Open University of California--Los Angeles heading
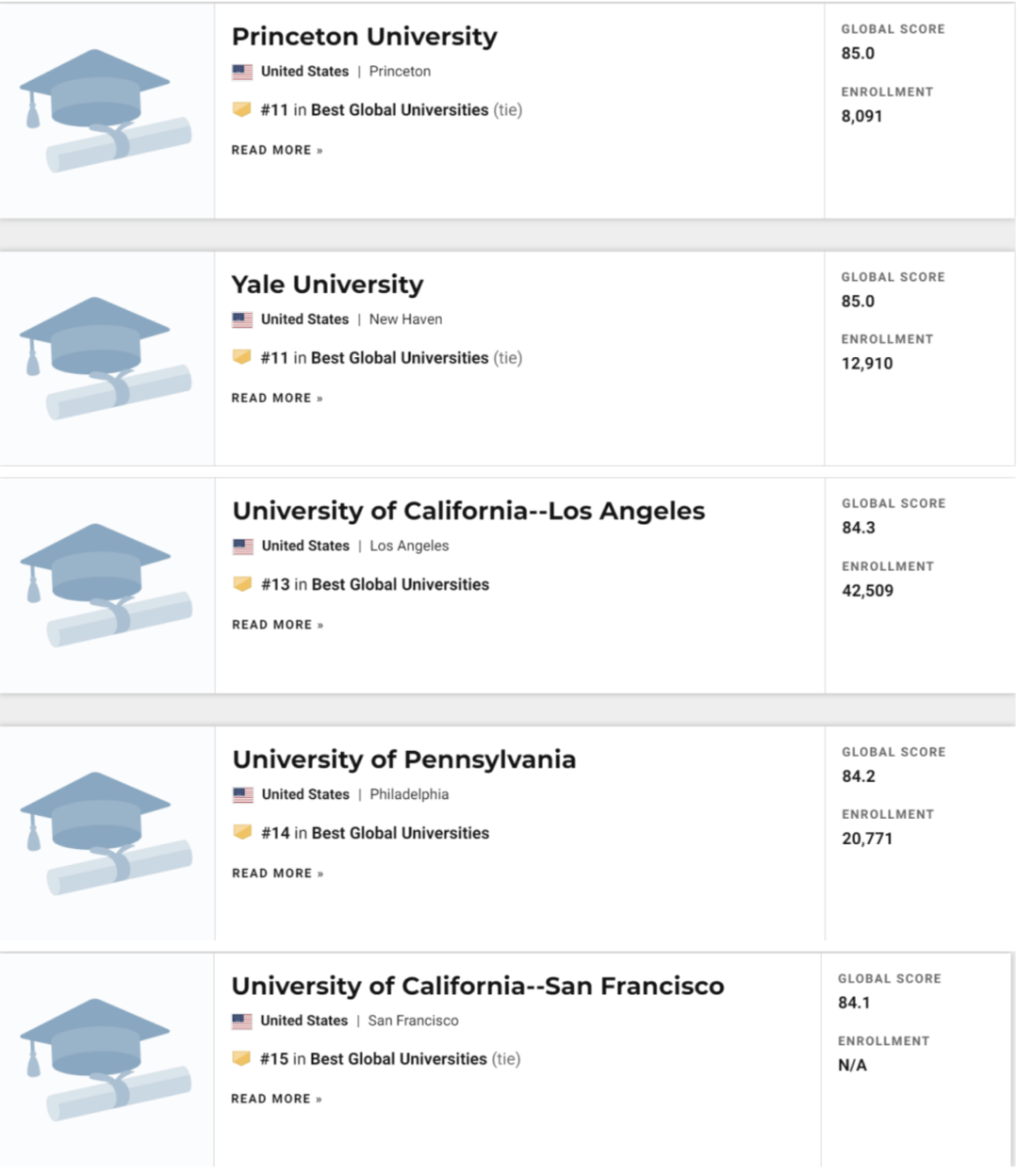The height and width of the screenshot is (1176, 1018). [x=468, y=511]
